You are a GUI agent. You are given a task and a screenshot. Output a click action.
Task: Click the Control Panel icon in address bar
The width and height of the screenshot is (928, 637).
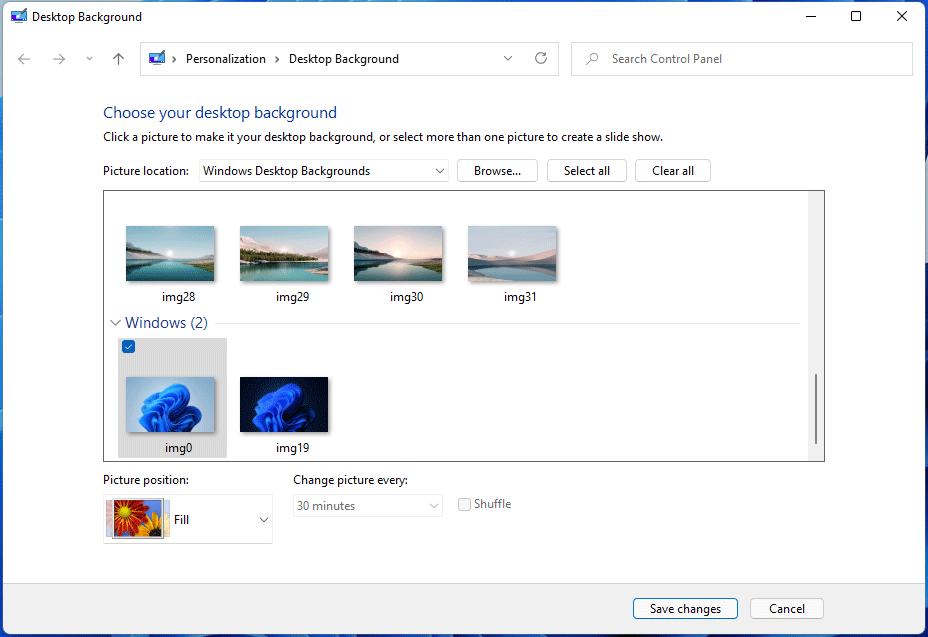pos(157,59)
